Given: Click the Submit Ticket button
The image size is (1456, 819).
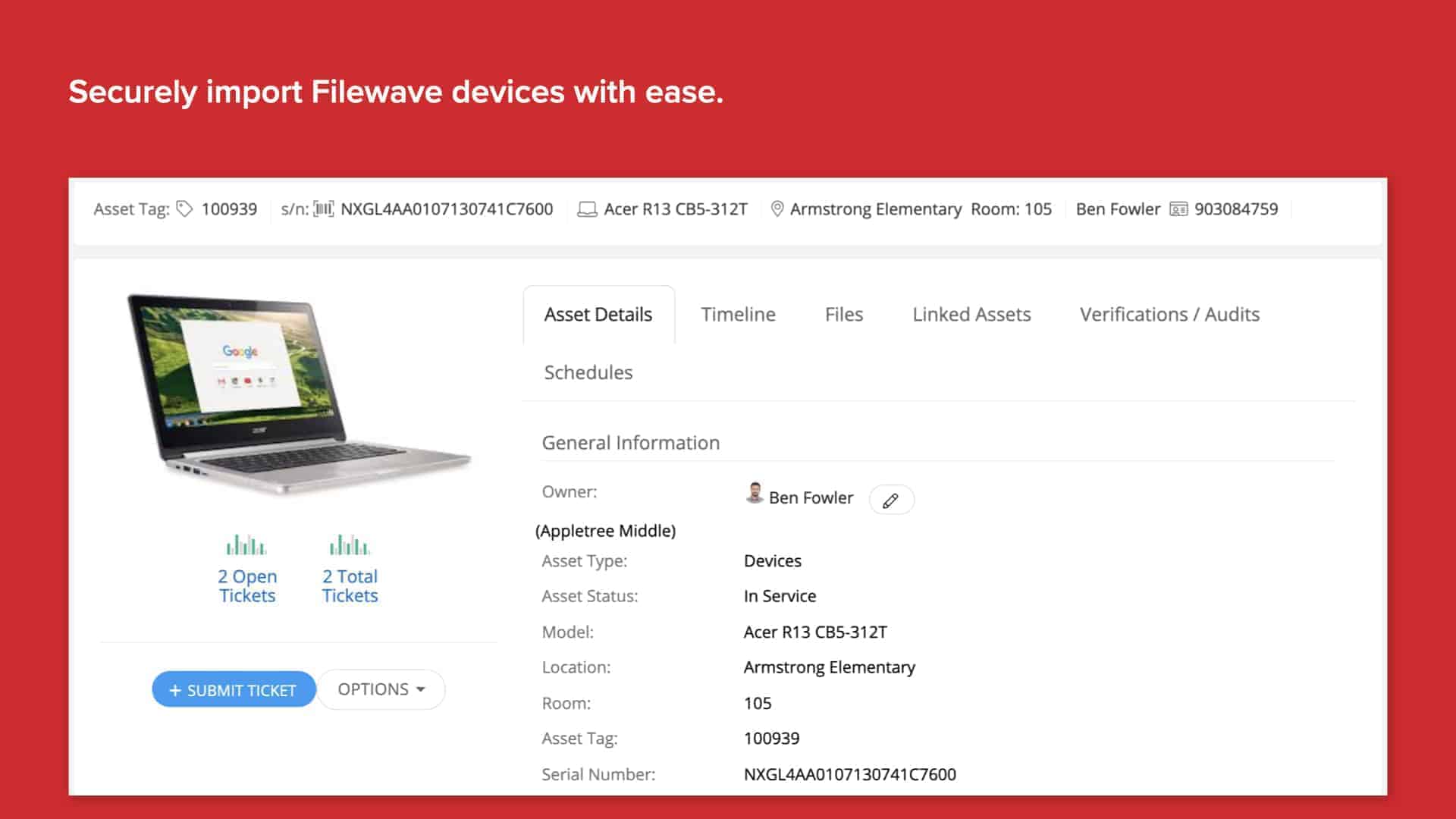Looking at the screenshot, I should point(234,690).
